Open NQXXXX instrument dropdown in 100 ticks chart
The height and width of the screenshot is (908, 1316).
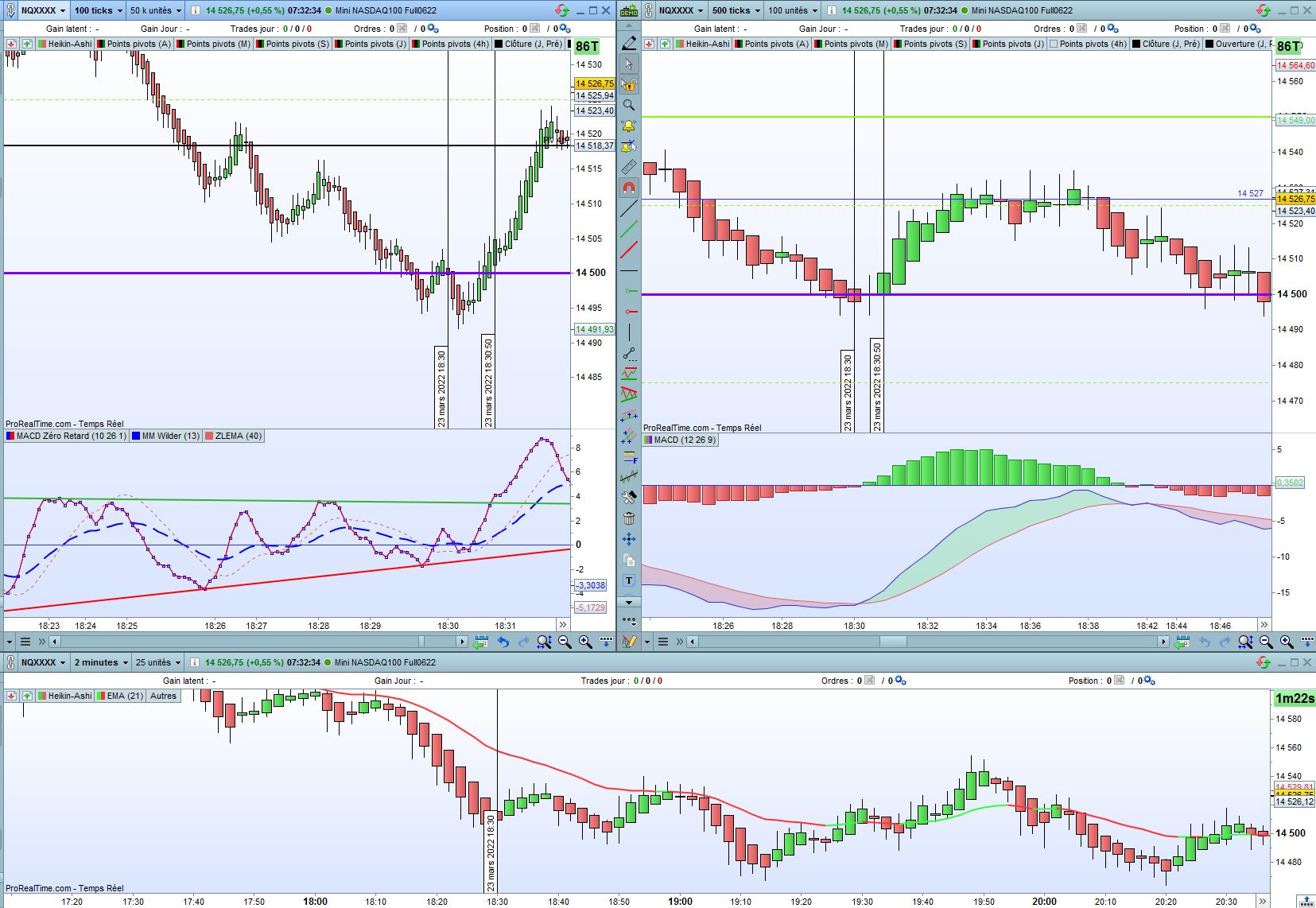(43, 10)
